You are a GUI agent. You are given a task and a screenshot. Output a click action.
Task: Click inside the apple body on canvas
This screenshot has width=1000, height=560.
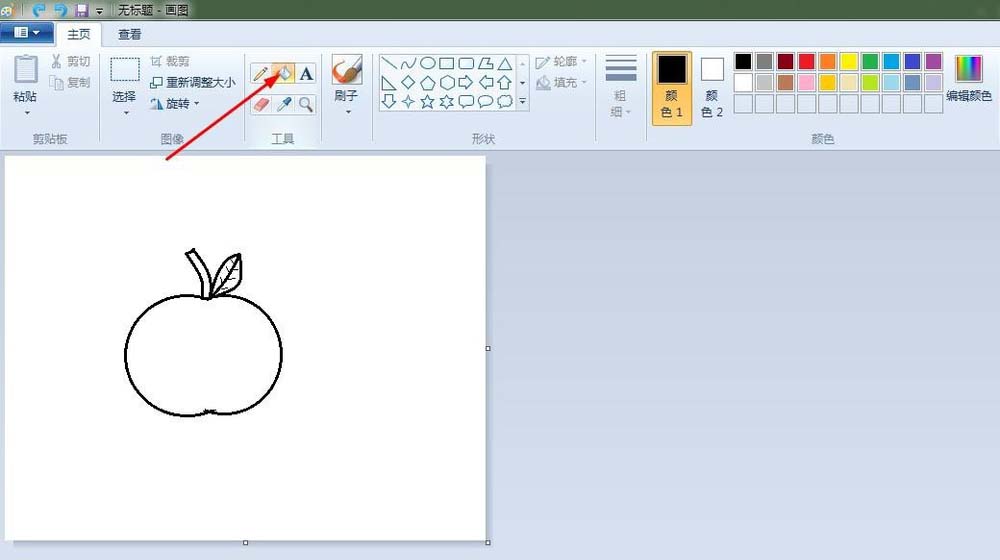203,355
